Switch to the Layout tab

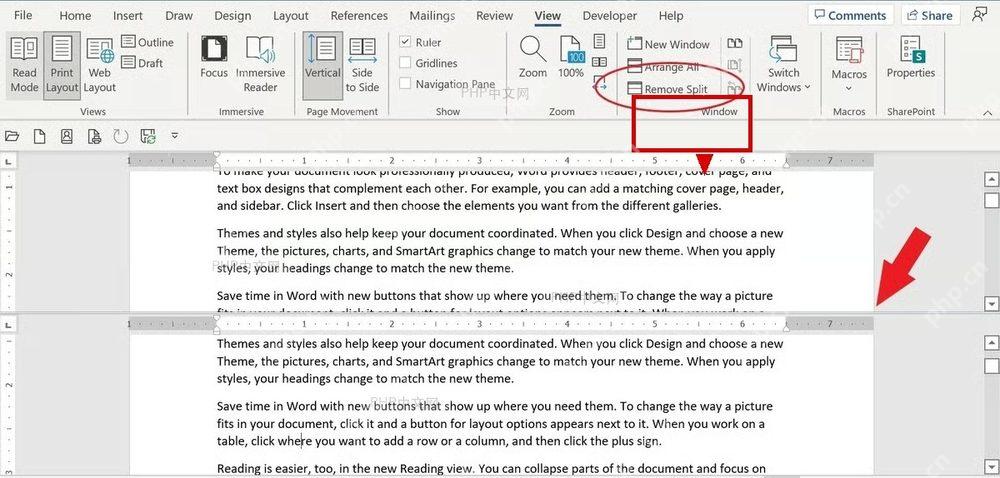291,15
